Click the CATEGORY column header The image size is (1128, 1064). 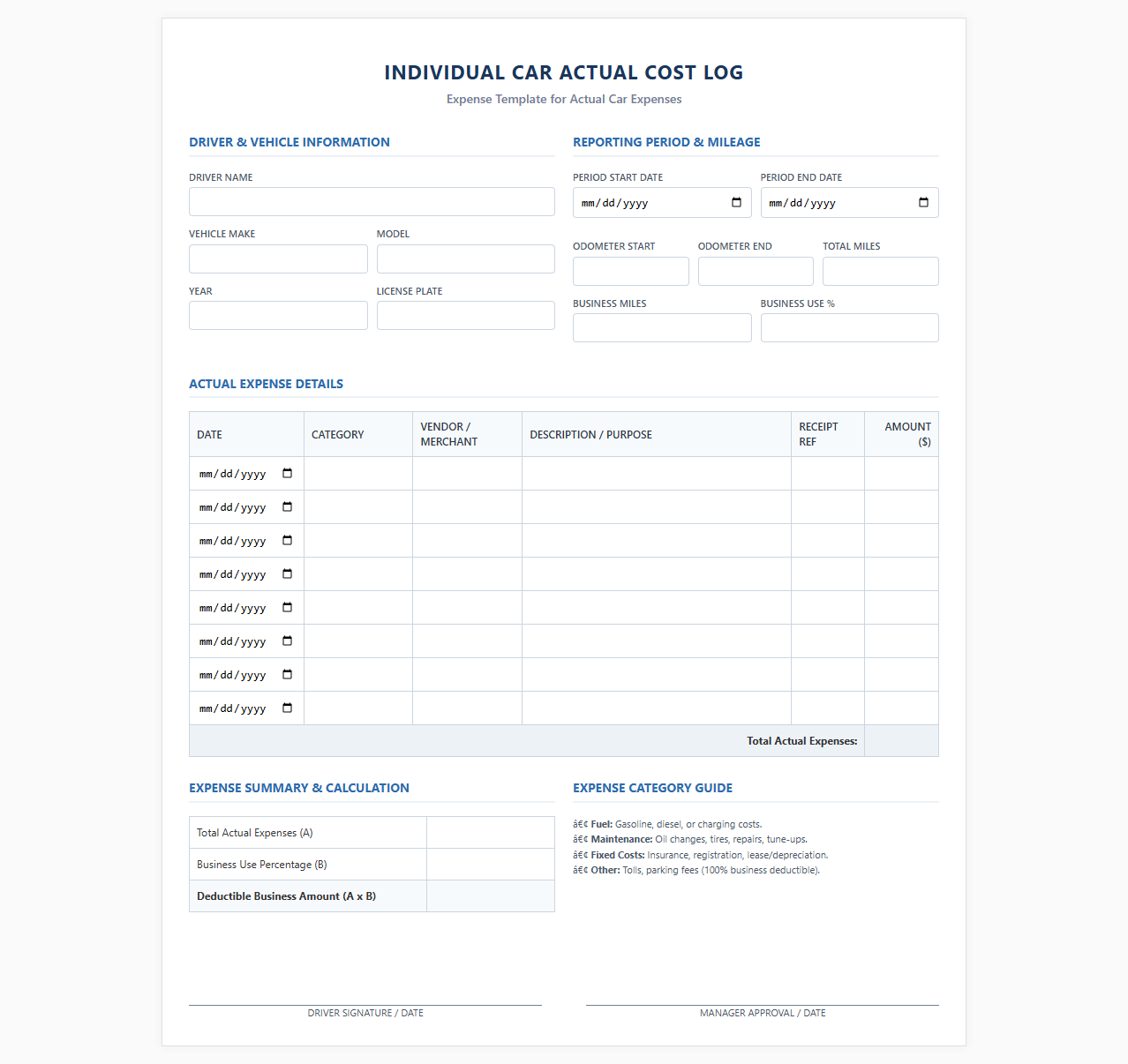358,434
